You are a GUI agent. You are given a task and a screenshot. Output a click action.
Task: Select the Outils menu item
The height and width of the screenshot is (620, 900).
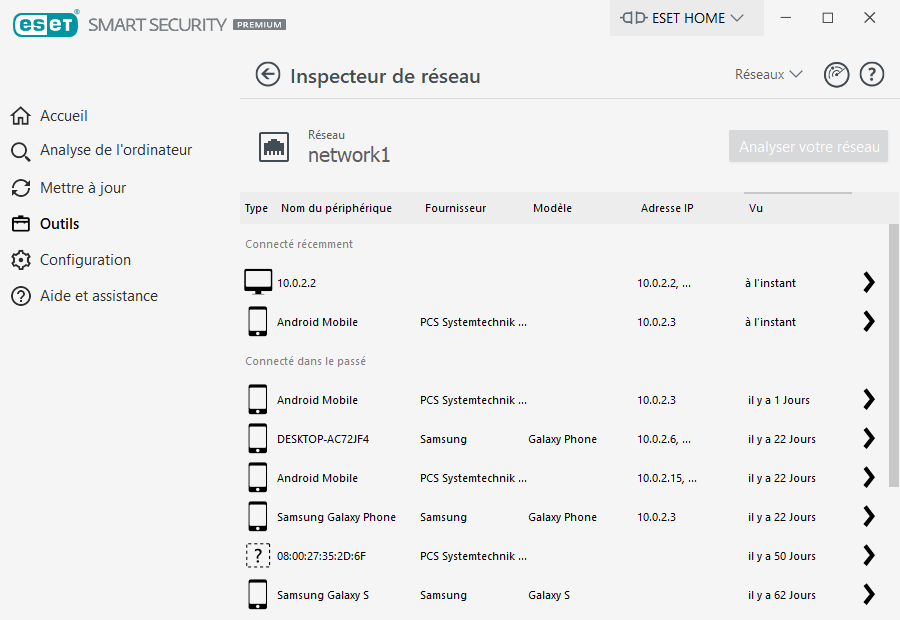coord(59,224)
